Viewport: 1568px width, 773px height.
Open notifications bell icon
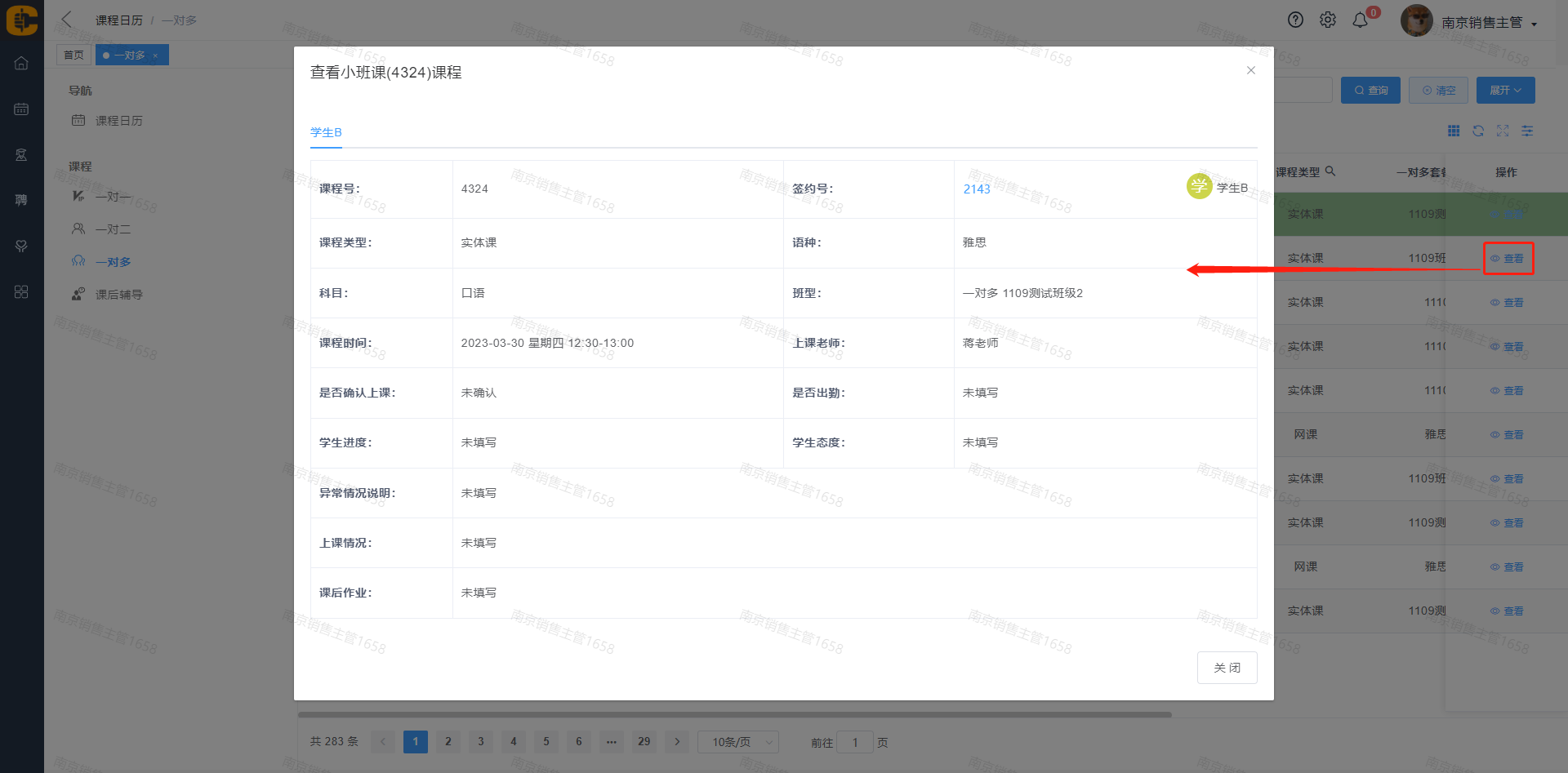(1360, 21)
